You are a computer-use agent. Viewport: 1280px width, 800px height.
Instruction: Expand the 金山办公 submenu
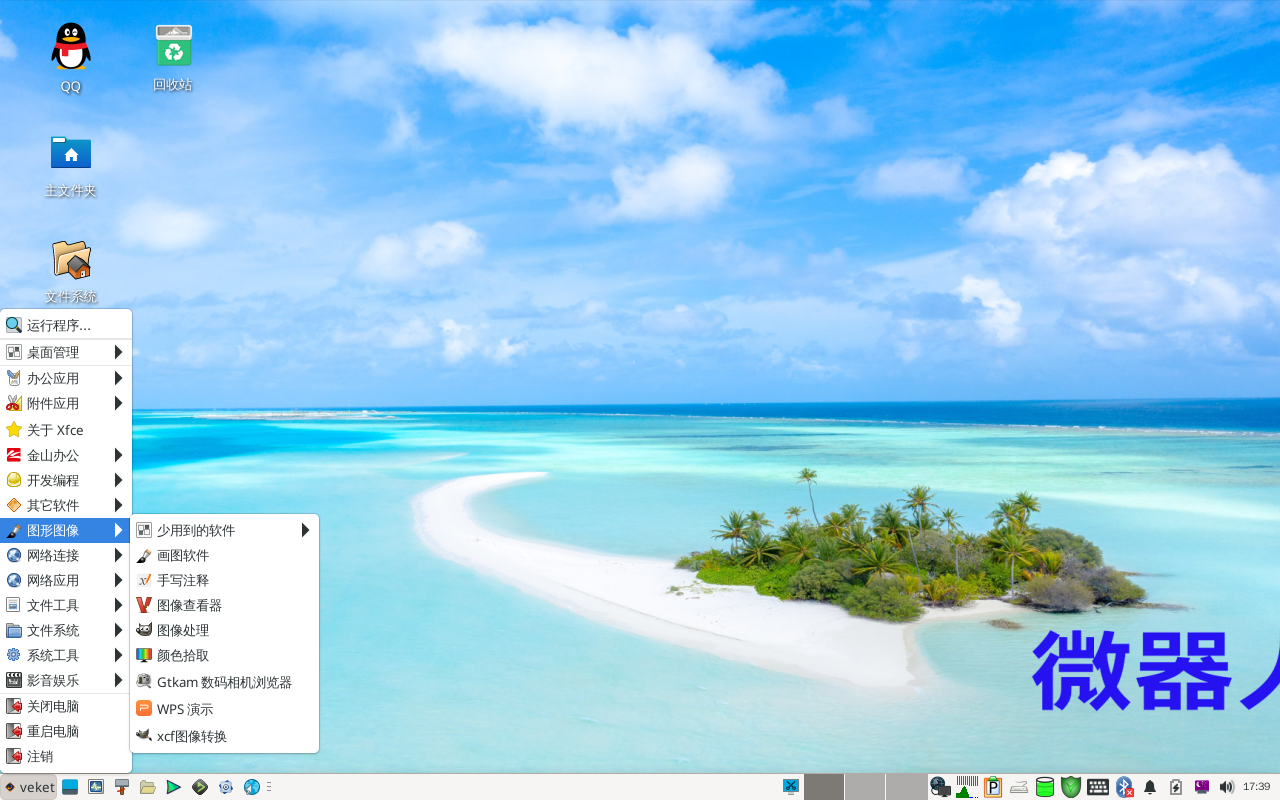[66, 455]
